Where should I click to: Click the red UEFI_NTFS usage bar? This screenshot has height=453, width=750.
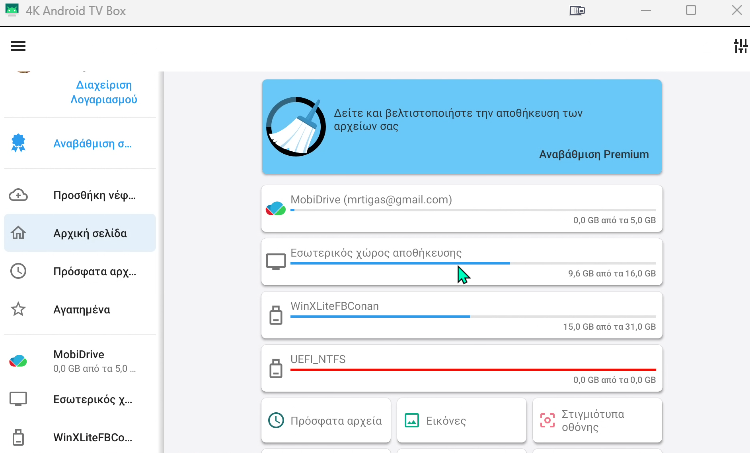(x=473, y=370)
